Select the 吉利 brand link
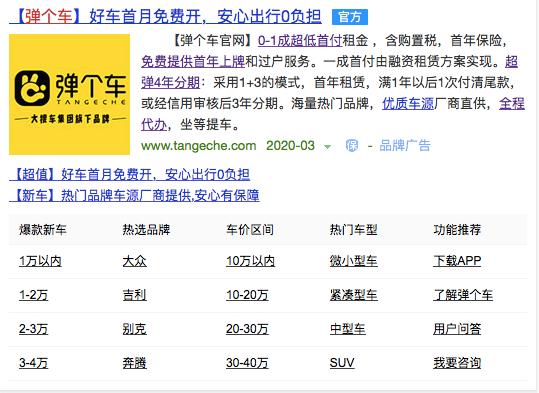The width and height of the screenshot is (539, 393). 134,295
